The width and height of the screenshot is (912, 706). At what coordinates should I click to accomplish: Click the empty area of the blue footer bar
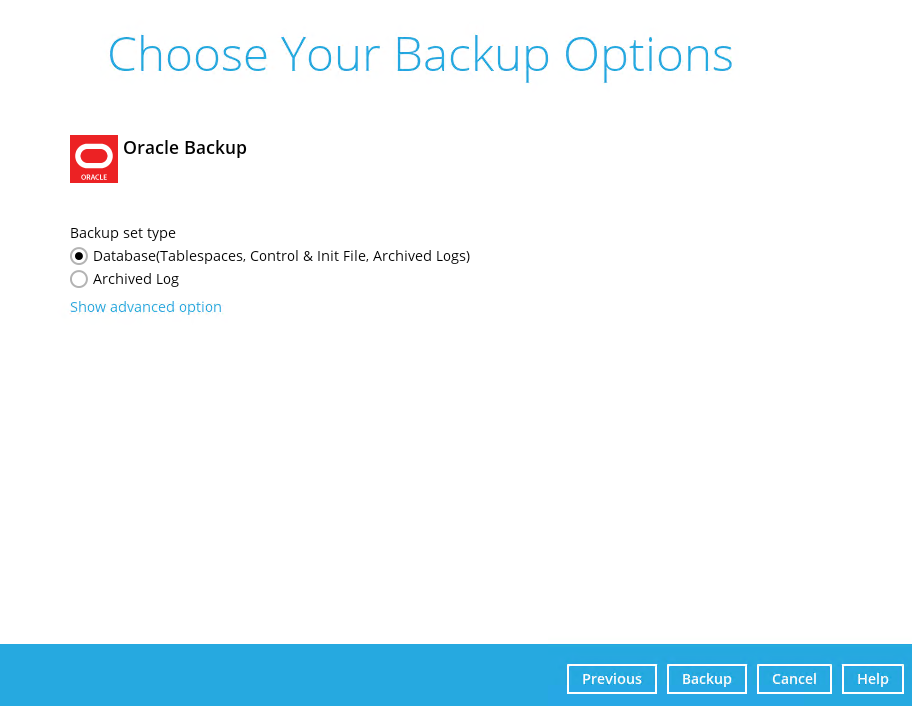280,676
